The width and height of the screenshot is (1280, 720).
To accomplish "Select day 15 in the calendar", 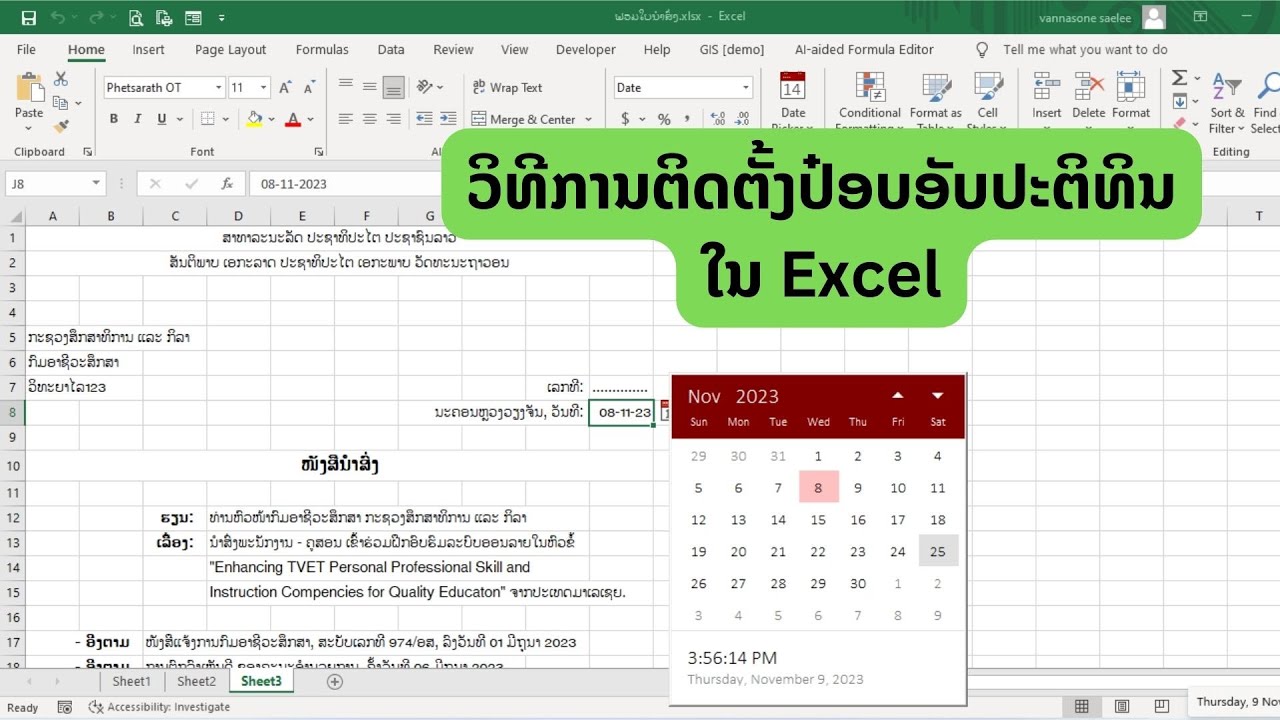I will pyautogui.click(x=818, y=520).
